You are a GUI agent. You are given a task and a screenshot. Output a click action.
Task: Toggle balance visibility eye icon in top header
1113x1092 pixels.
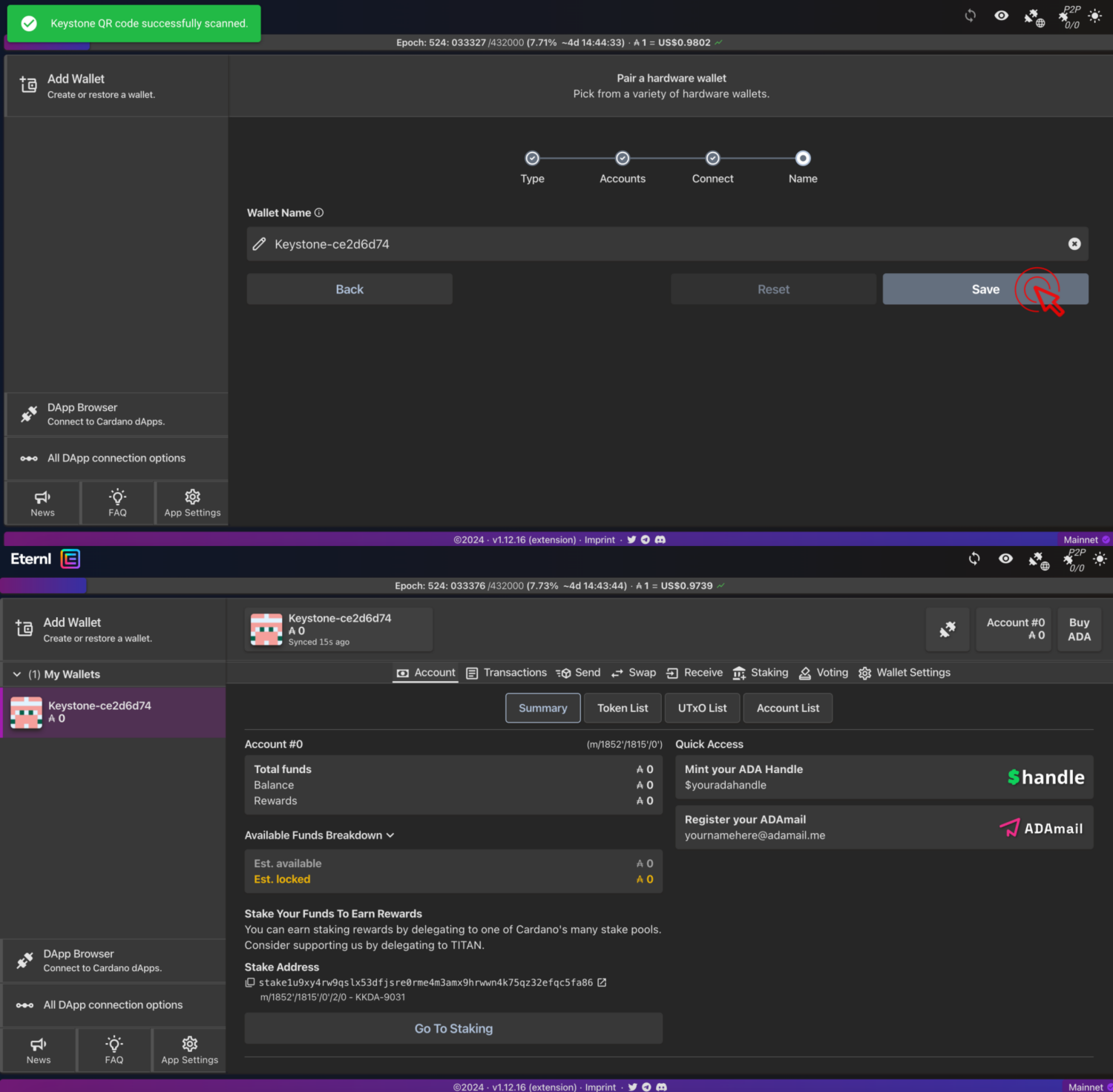click(x=1001, y=16)
